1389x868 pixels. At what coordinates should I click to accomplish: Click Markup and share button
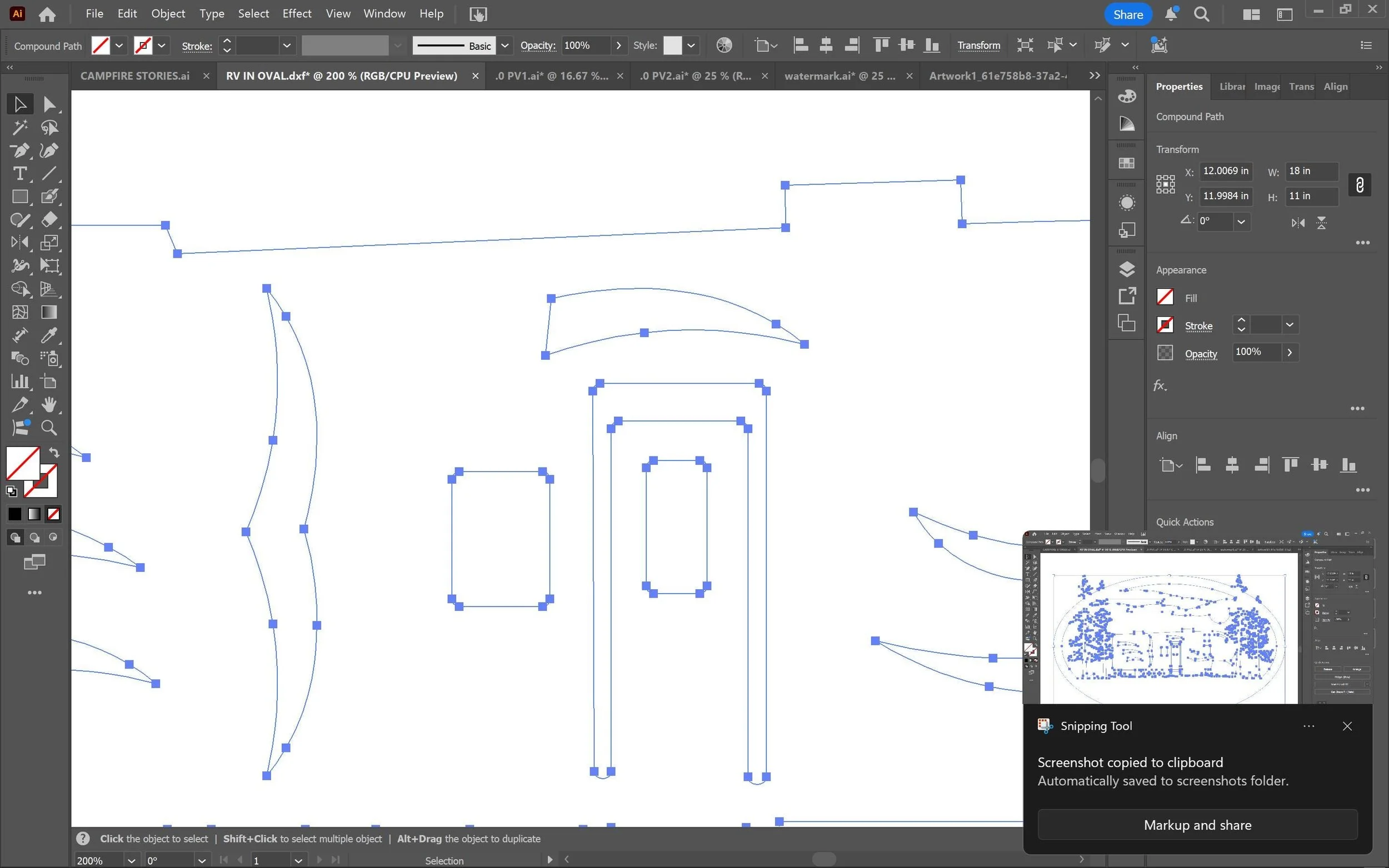pos(1197,825)
